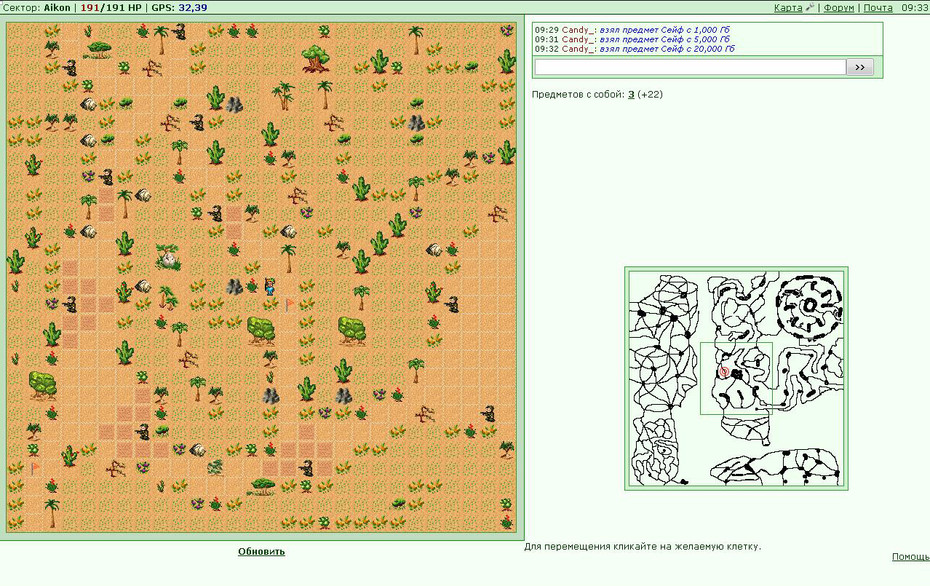Click the flat acacia tree near the map's bottom
Image resolution: width=930 pixels, height=586 pixels.
click(x=262, y=486)
